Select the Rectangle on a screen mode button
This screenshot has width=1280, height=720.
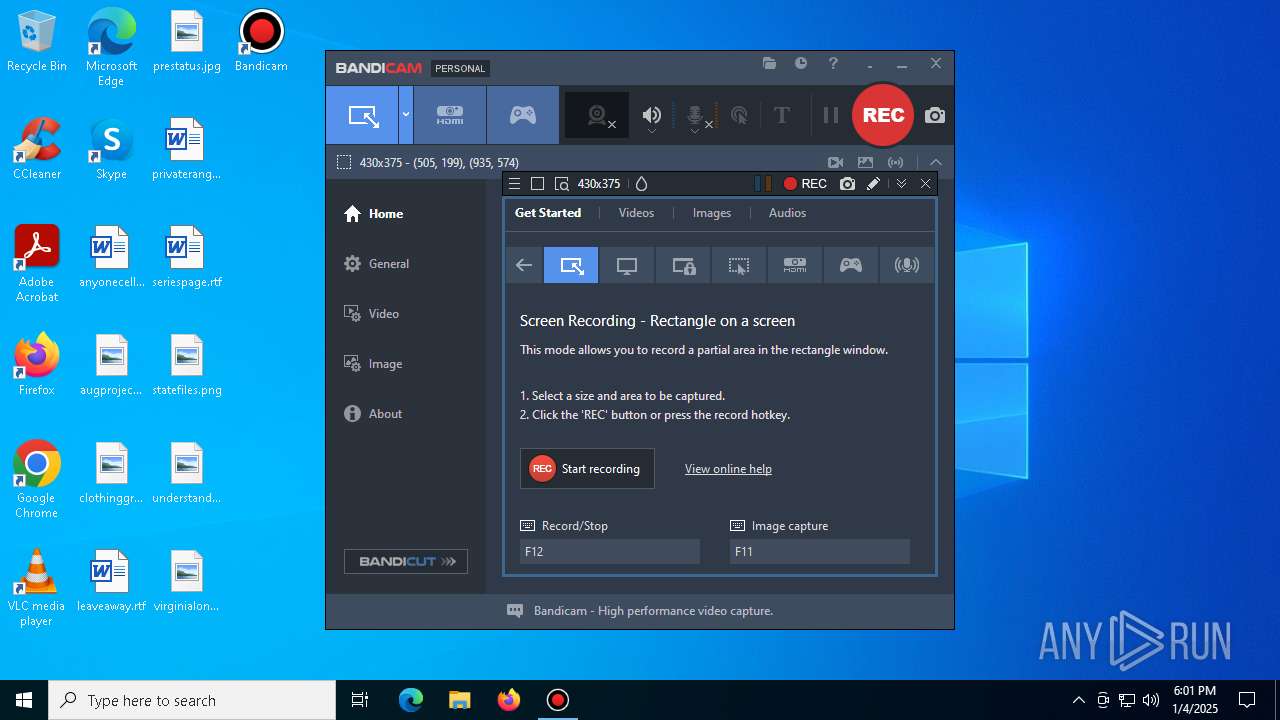click(363, 115)
